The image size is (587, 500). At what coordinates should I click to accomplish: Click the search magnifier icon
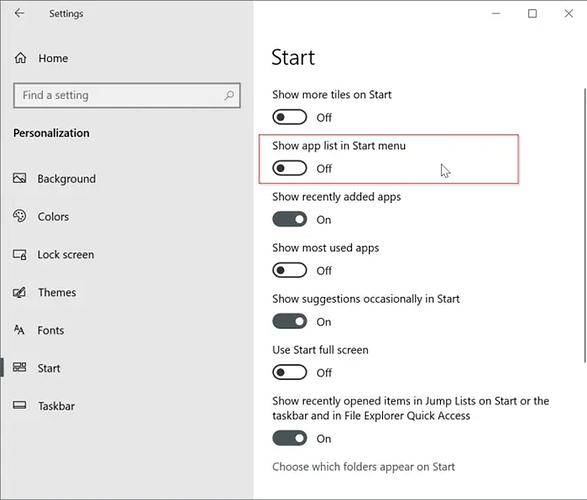tap(229, 95)
